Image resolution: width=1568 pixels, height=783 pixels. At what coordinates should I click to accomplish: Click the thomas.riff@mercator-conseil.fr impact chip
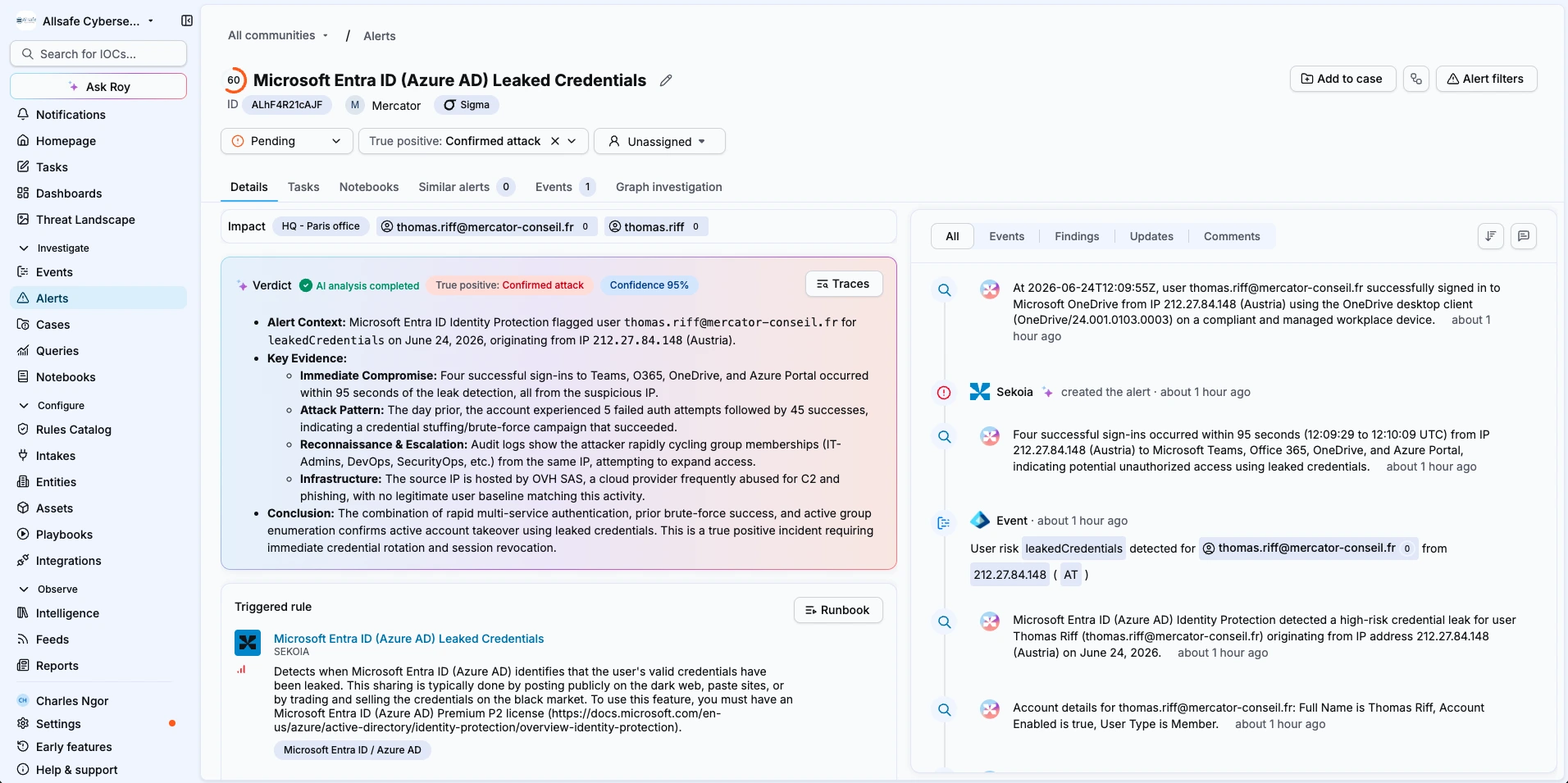point(485,226)
